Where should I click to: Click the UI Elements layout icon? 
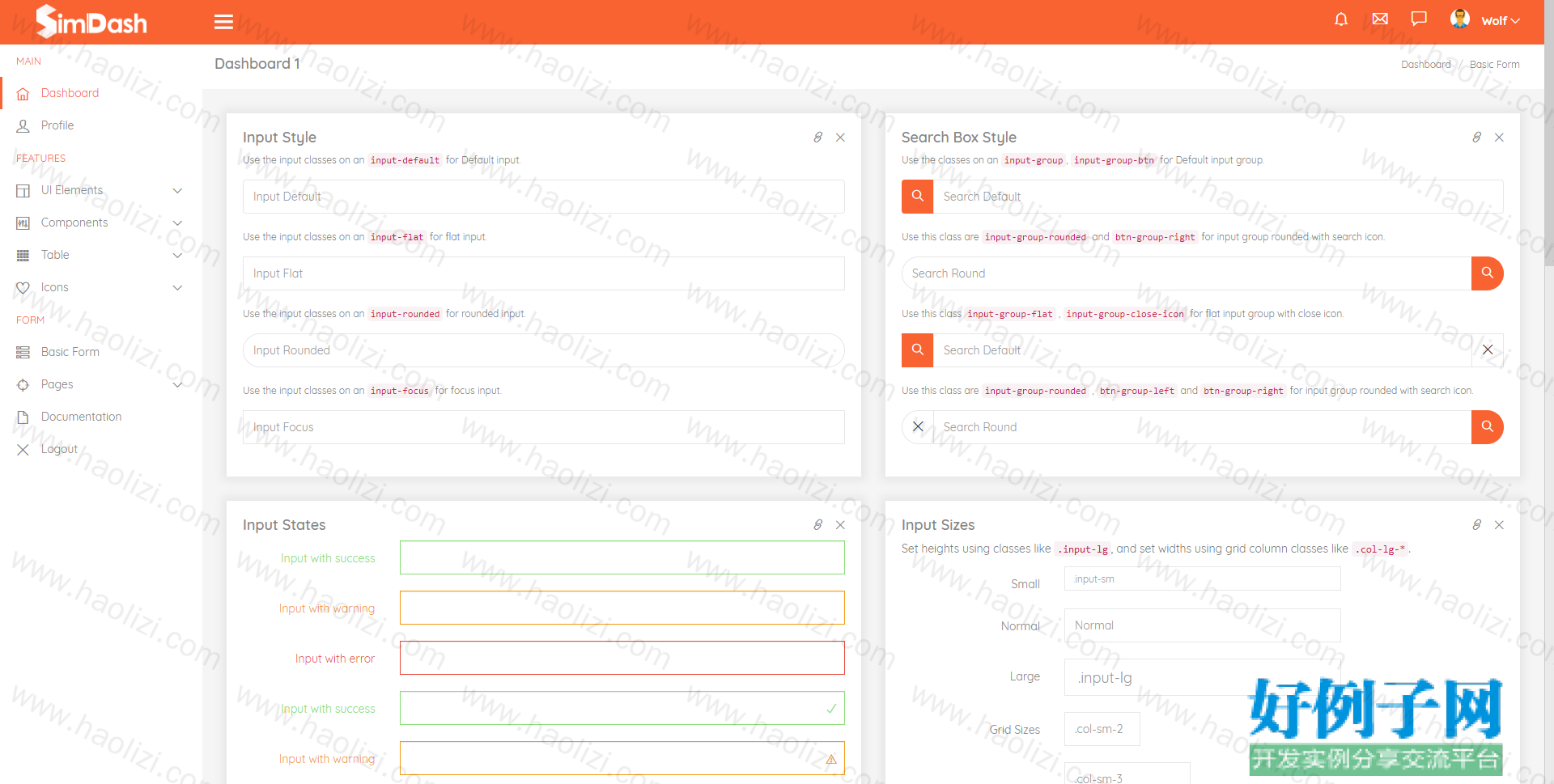tap(23, 191)
